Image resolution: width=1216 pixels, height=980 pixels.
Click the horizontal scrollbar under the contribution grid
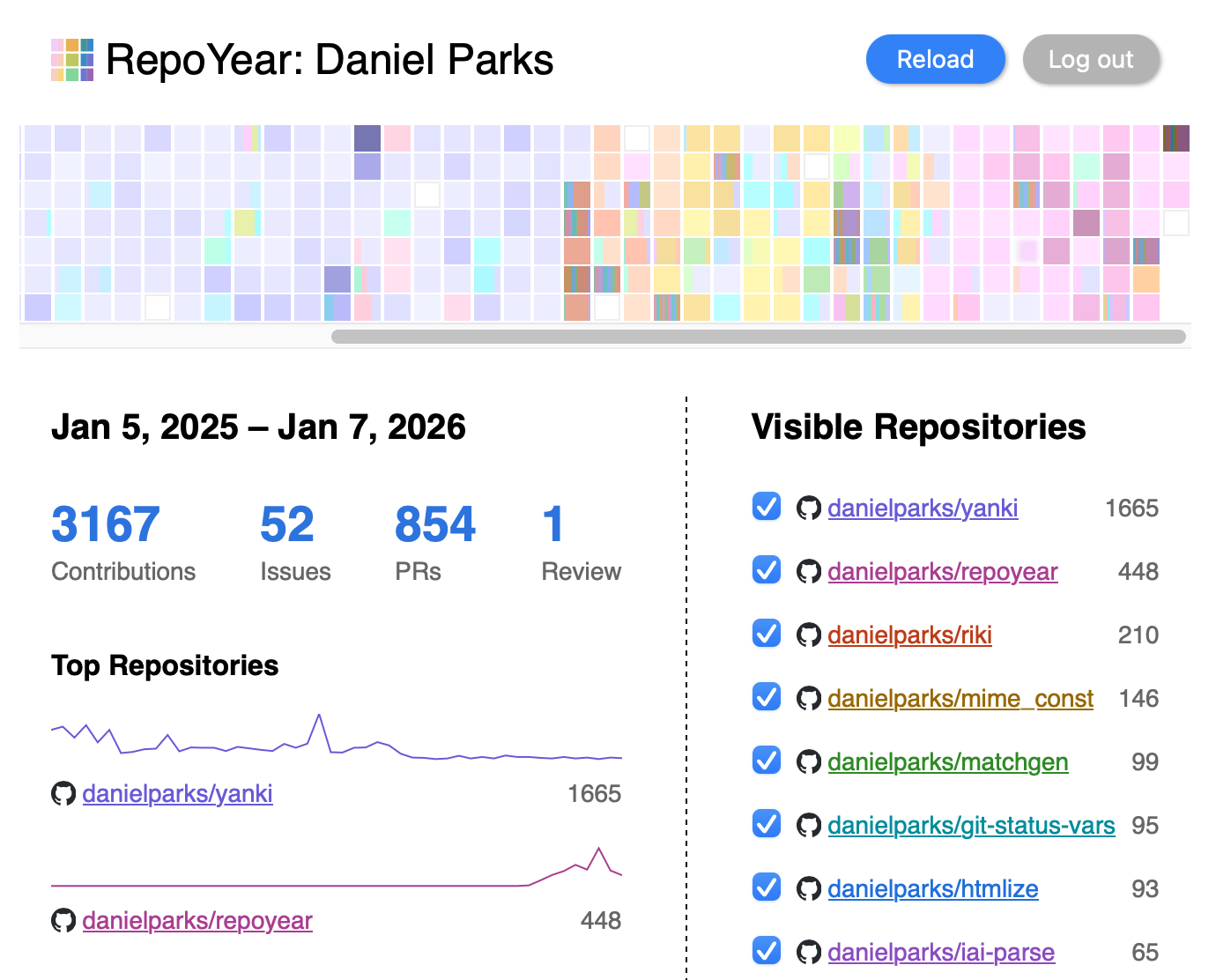[758, 337]
